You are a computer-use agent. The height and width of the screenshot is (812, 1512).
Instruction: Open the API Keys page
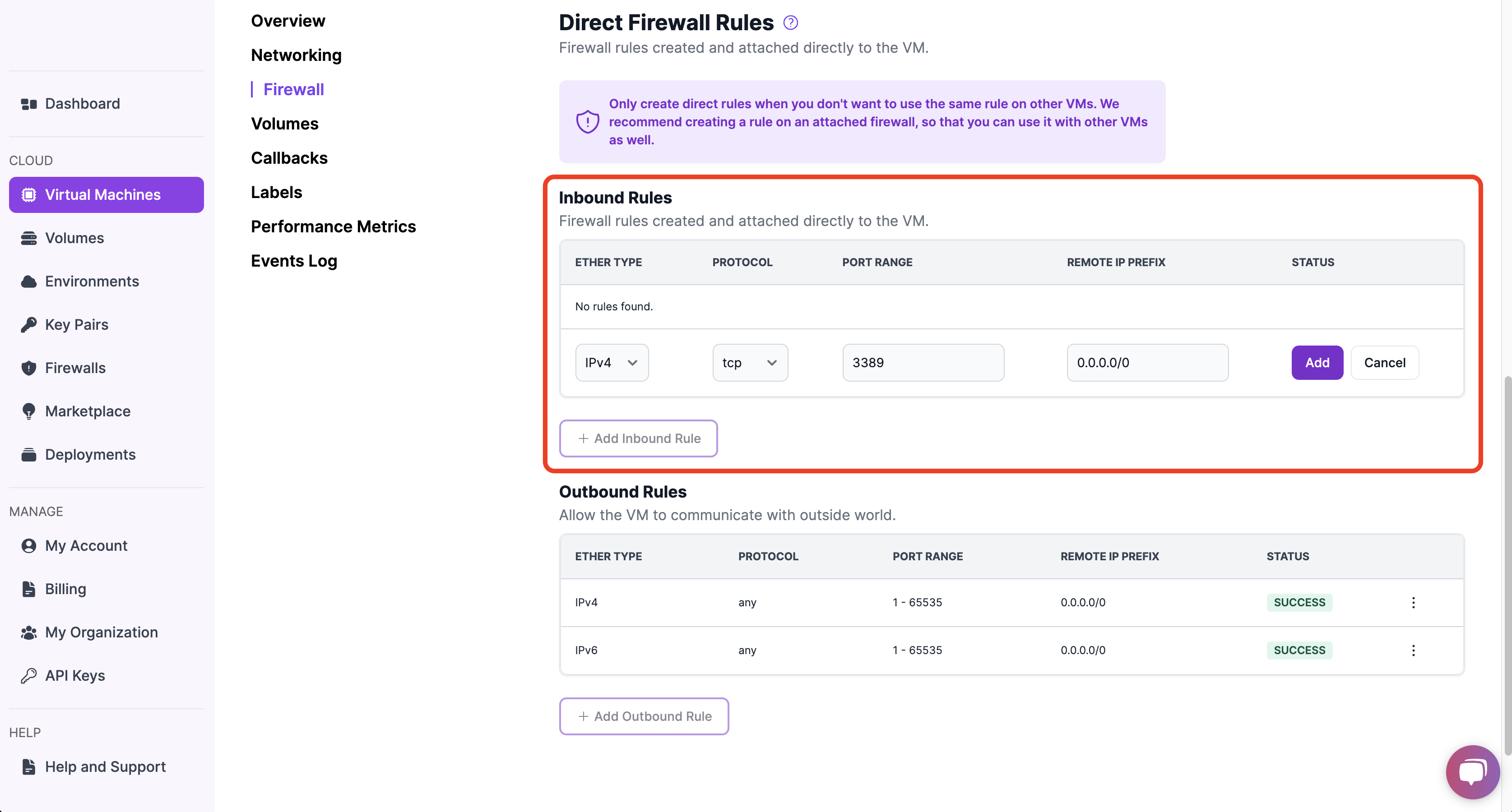tap(74, 675)
